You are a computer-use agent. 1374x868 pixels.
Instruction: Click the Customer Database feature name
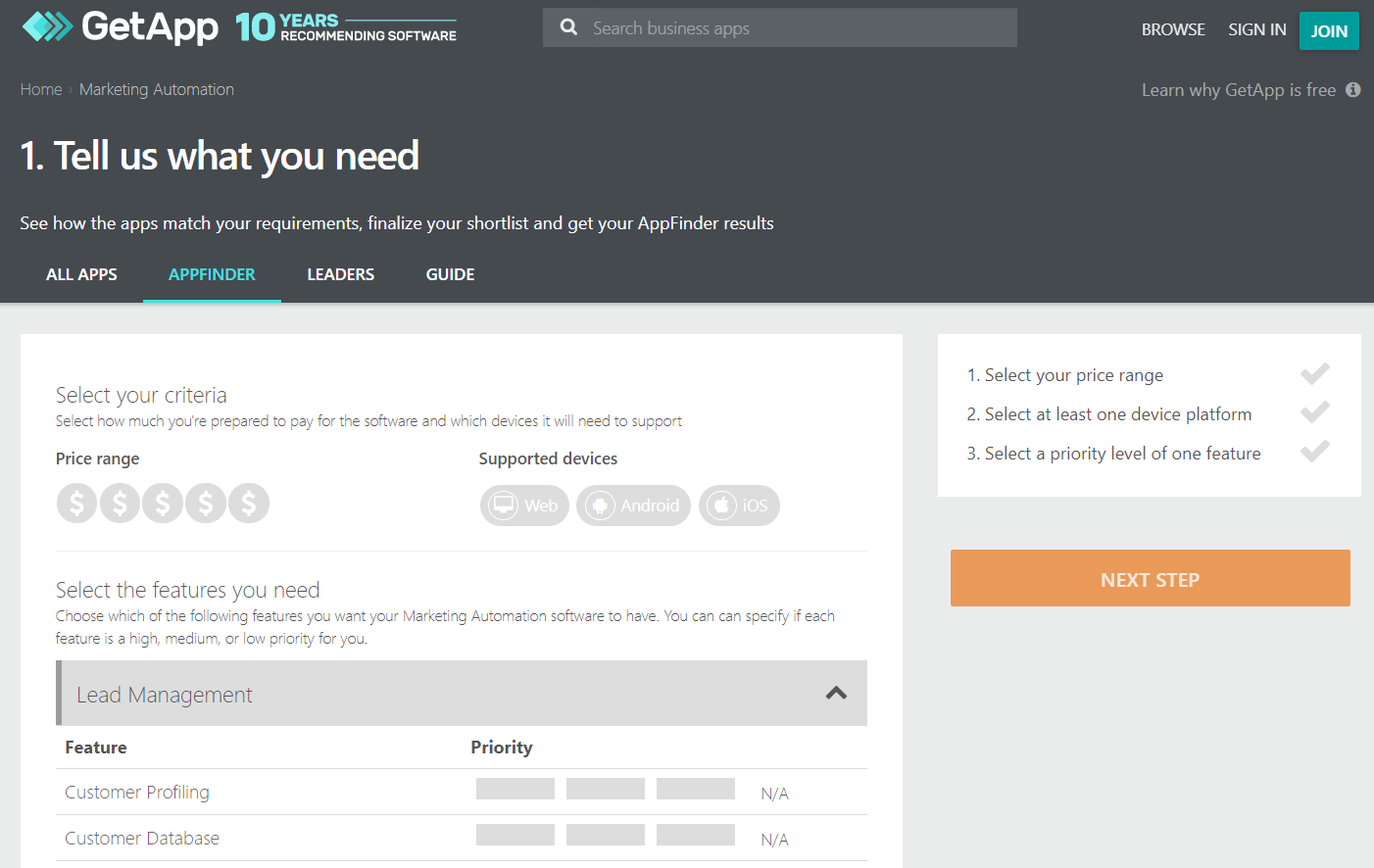[142, 838]
